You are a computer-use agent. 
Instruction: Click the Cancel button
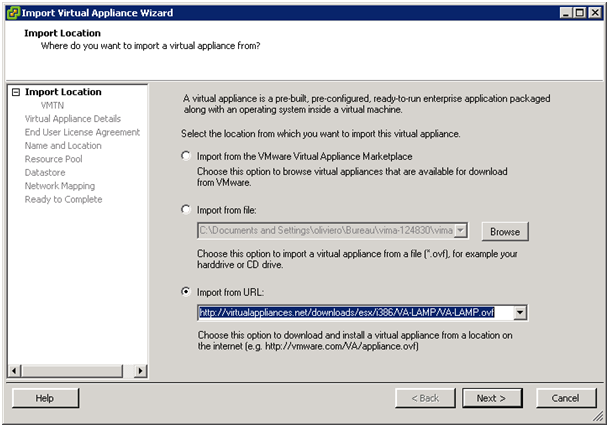[x=566, y=398]
